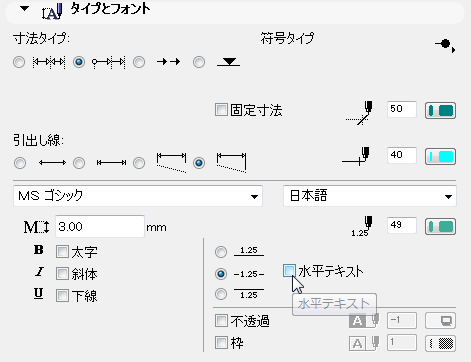Click the text-below-line 1.25 icon

coord(249,294)
